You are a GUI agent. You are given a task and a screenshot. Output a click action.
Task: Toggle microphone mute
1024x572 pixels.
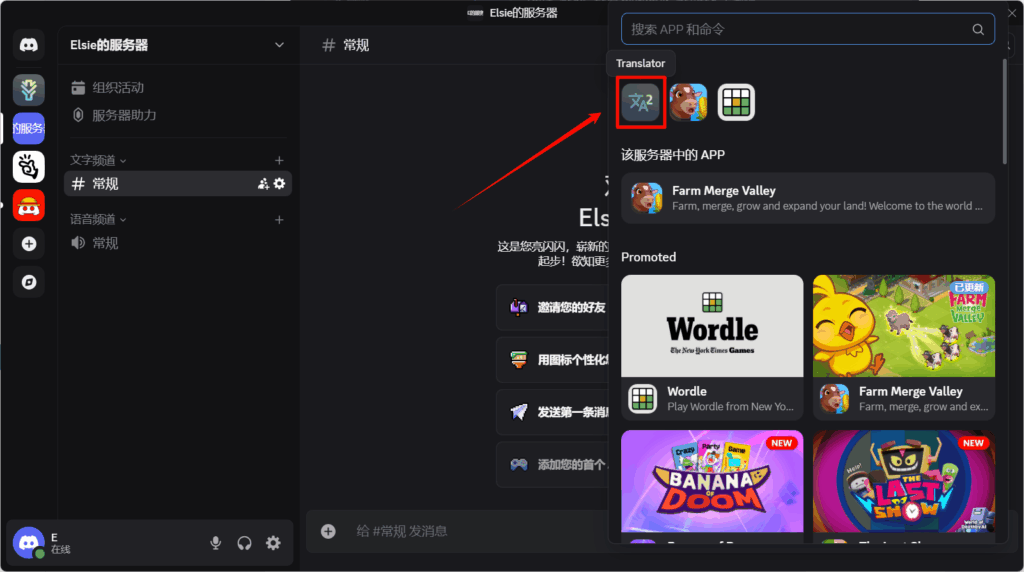[216, 543]
